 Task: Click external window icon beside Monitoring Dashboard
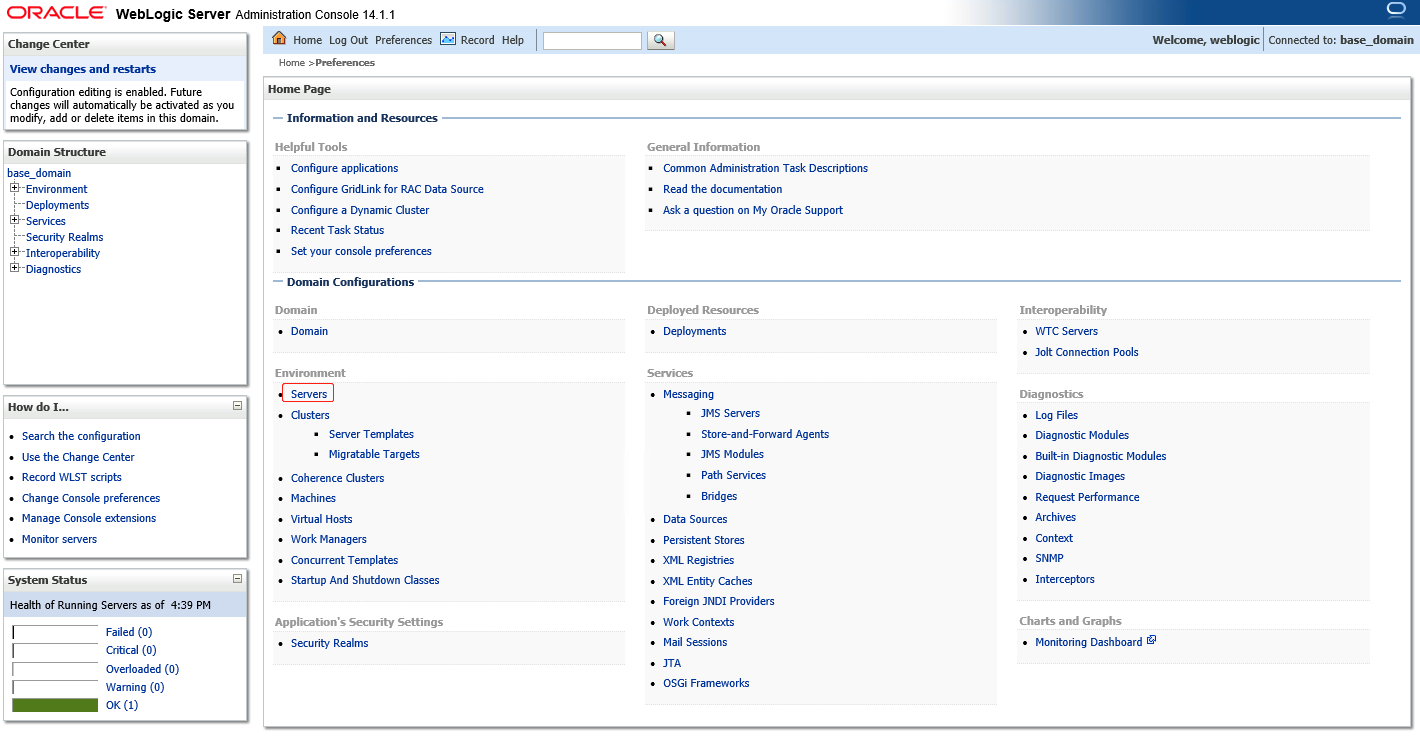click(x=1151, y=640)
